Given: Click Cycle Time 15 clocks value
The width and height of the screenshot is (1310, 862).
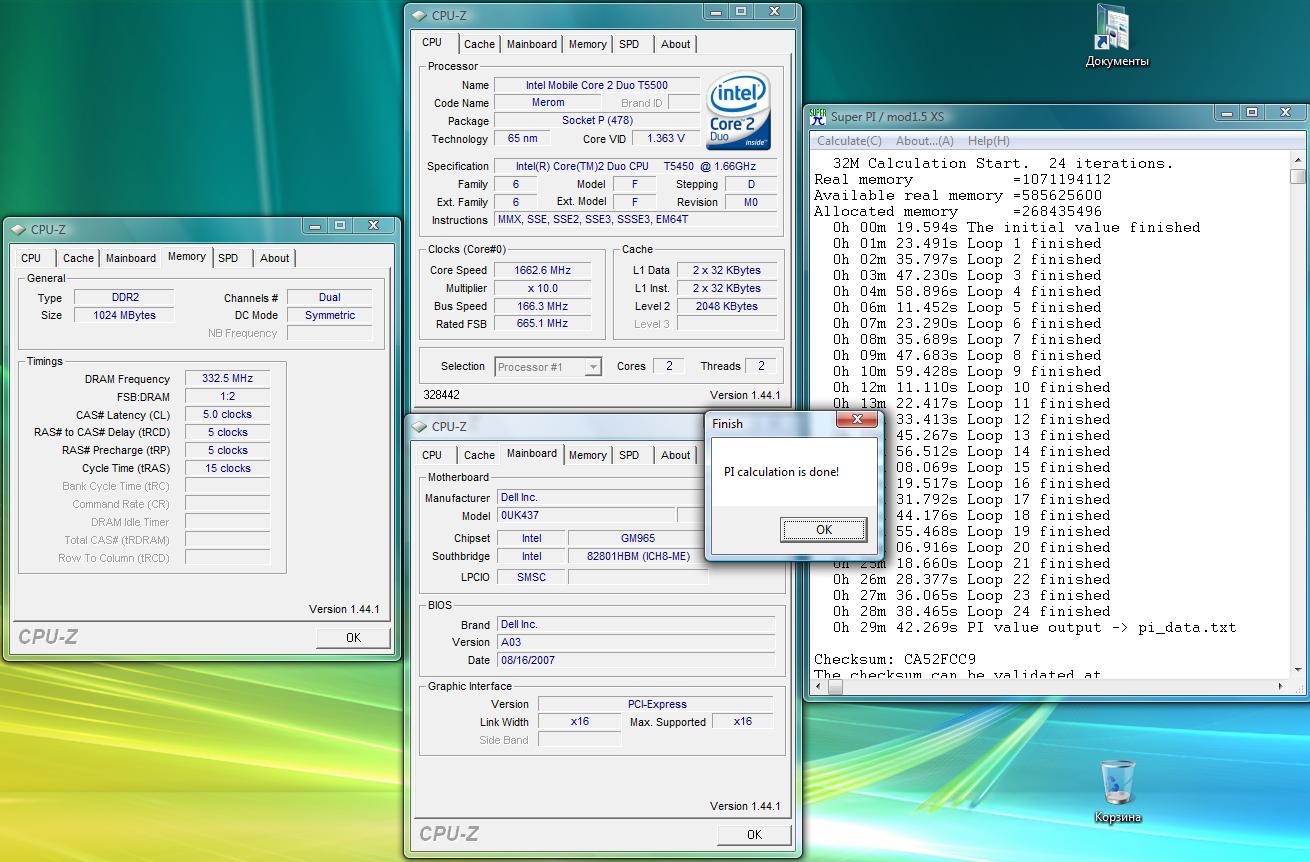Looking at the screenshot, I should point(227,469).
